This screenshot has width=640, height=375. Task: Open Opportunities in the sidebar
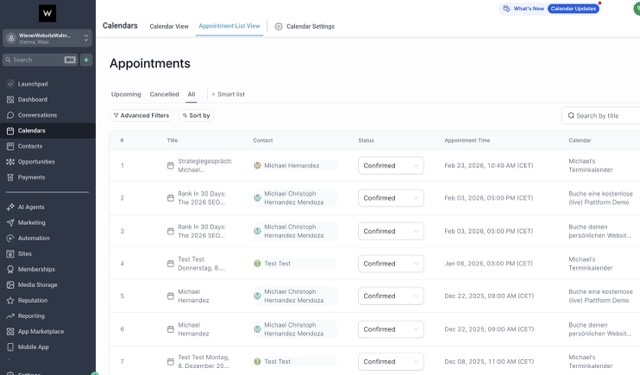36,162
